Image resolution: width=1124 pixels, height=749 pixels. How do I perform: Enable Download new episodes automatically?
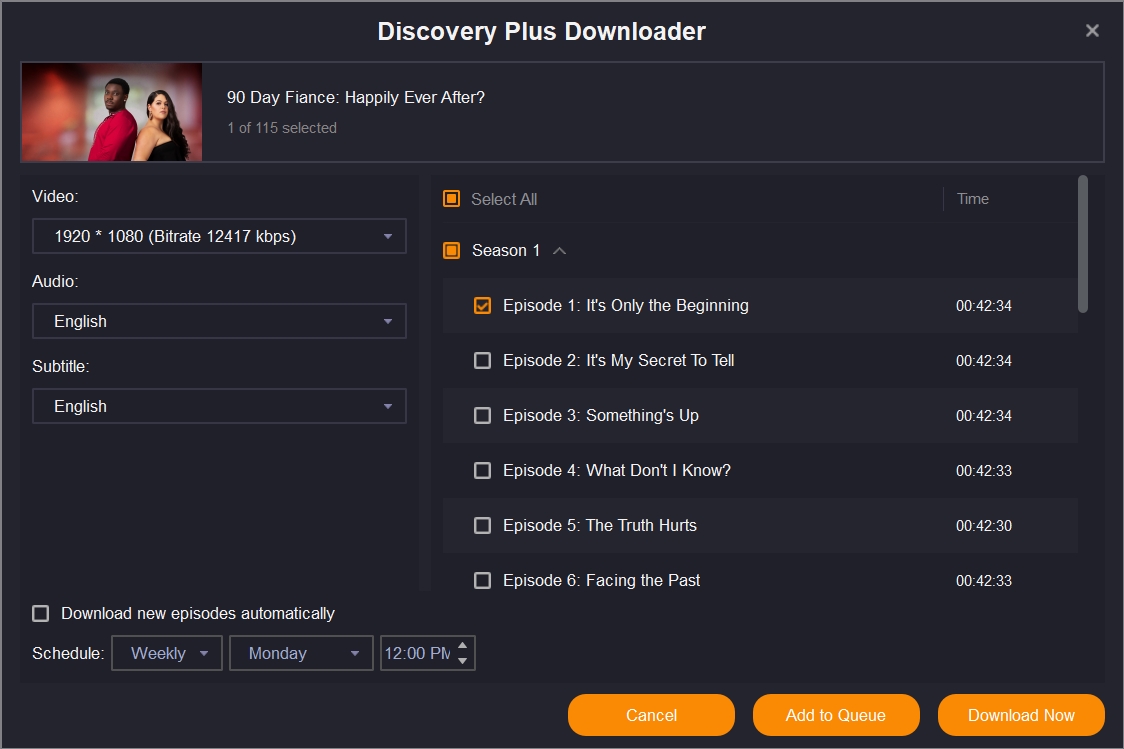tap(41, 614)
